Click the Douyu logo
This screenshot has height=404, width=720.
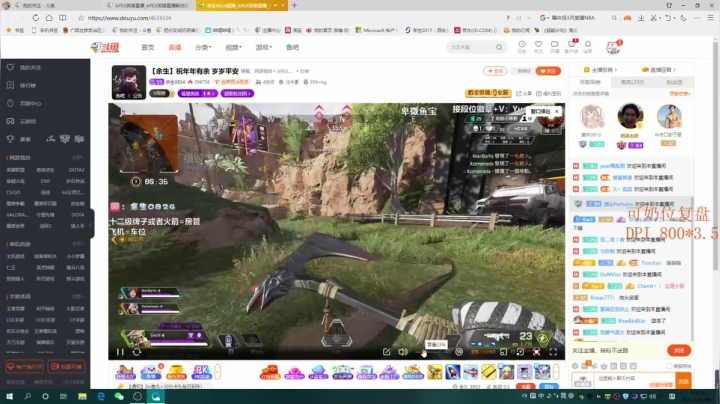(105, 47)
